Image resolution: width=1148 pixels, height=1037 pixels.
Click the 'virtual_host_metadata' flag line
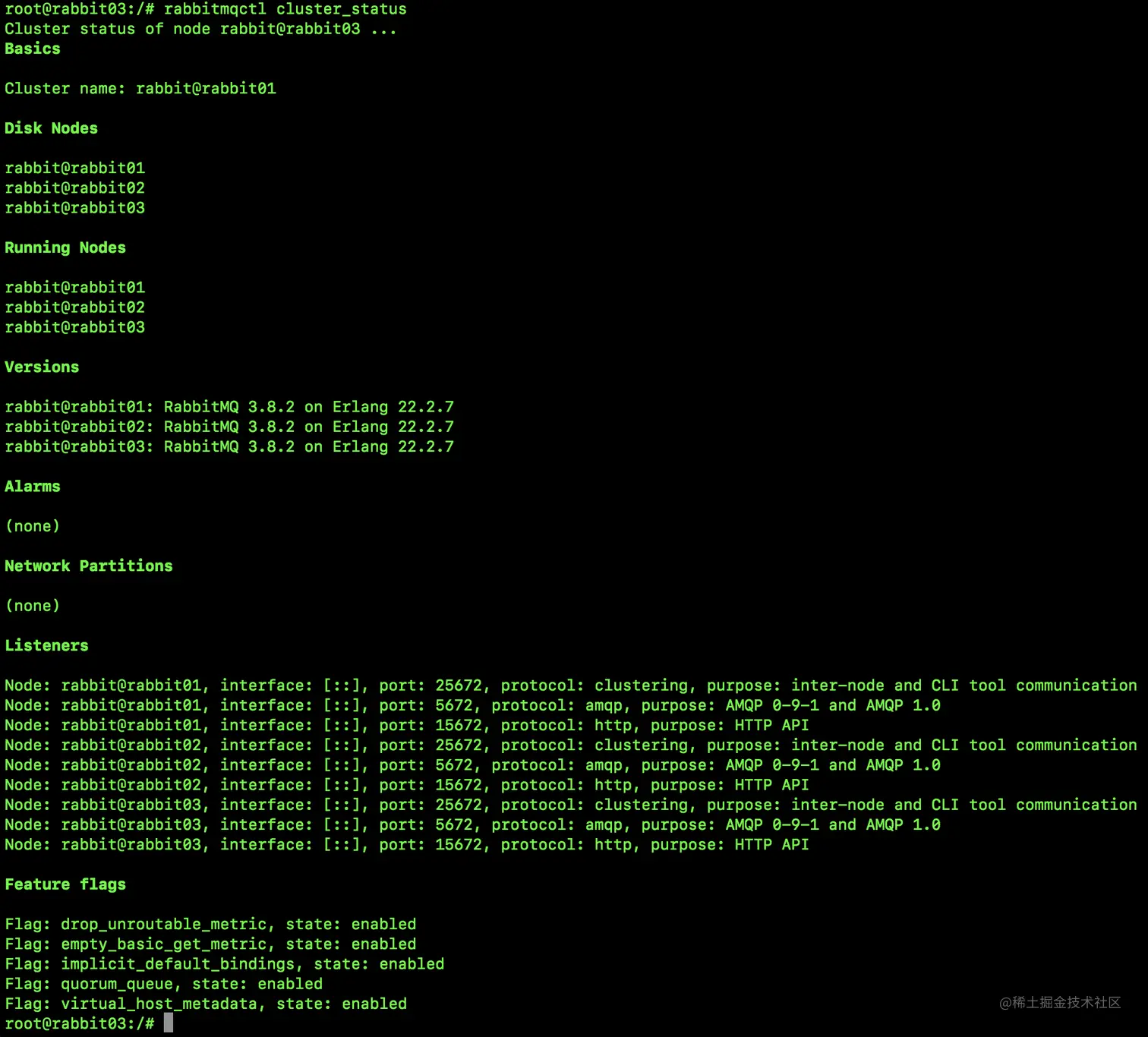pos(207,1004)
